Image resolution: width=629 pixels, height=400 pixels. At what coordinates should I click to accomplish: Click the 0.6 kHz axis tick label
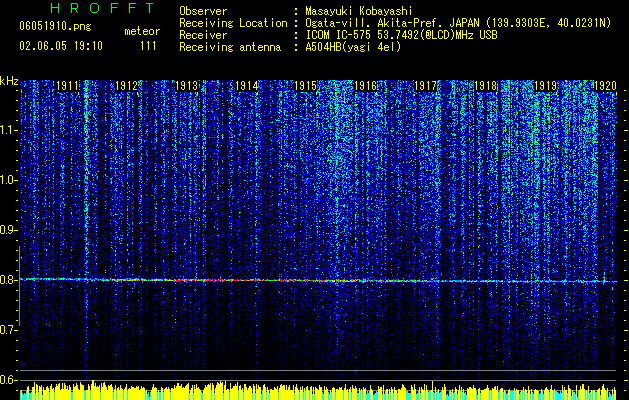coord(9,380)
